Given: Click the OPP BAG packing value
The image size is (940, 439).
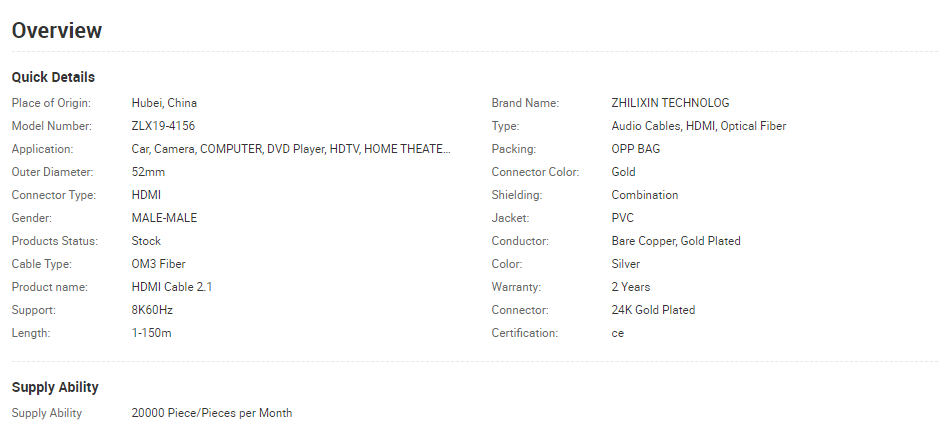Looking at the screenshot, I should [x=635, y=149].
